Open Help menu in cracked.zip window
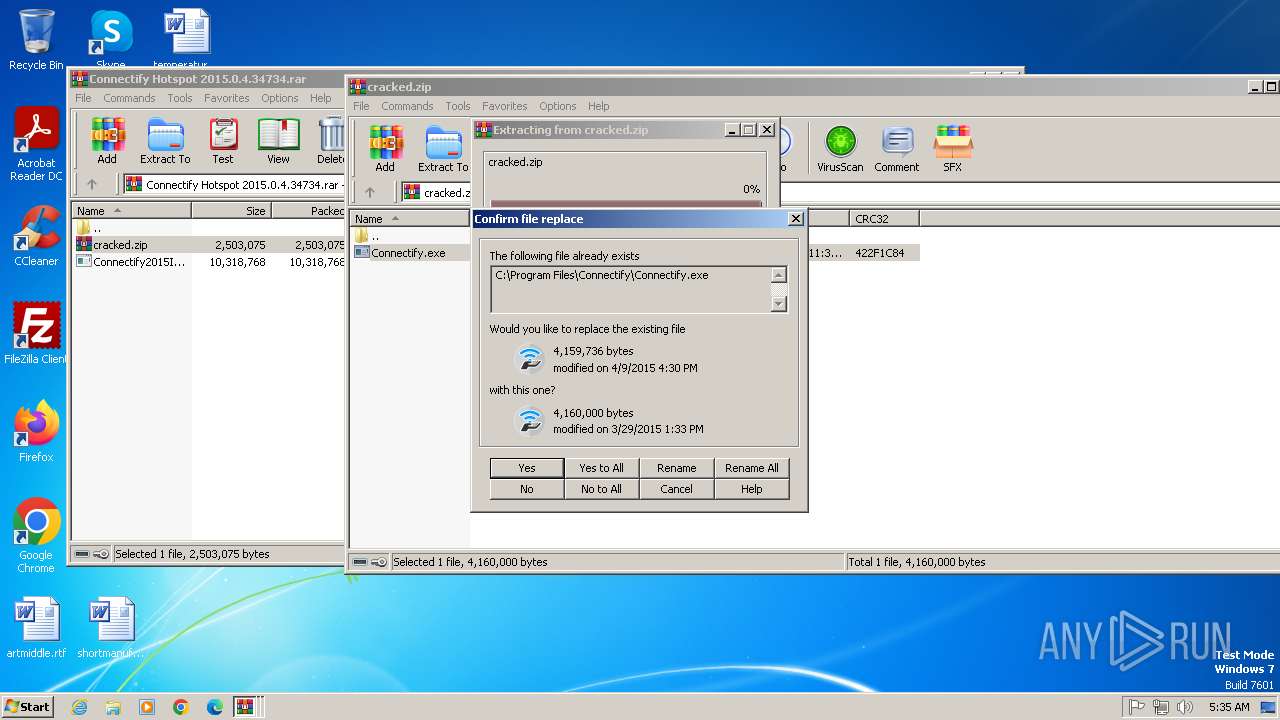Image resolution: width=1280 pixels, height=720 pixels. (x=599, y=106)
